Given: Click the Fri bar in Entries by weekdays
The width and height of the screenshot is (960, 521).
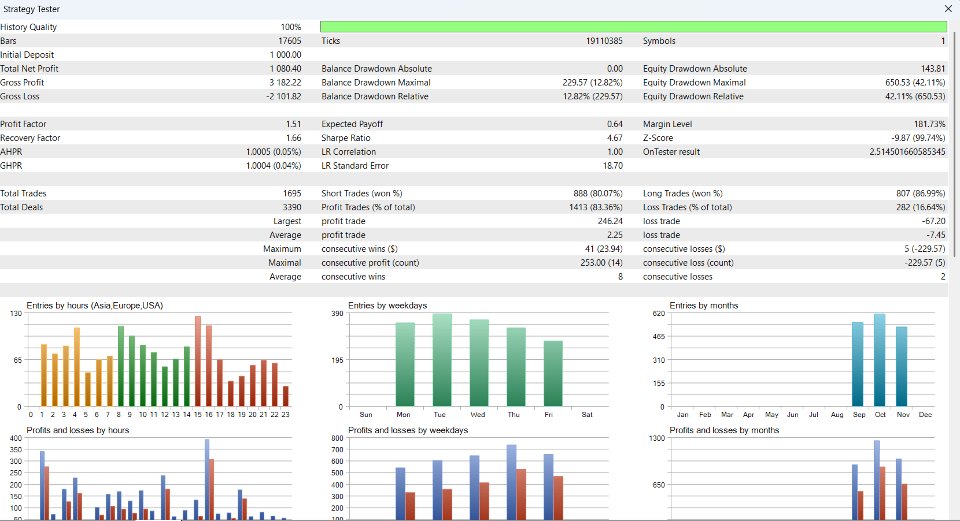Looking at the screenshot, I should 553,374.
